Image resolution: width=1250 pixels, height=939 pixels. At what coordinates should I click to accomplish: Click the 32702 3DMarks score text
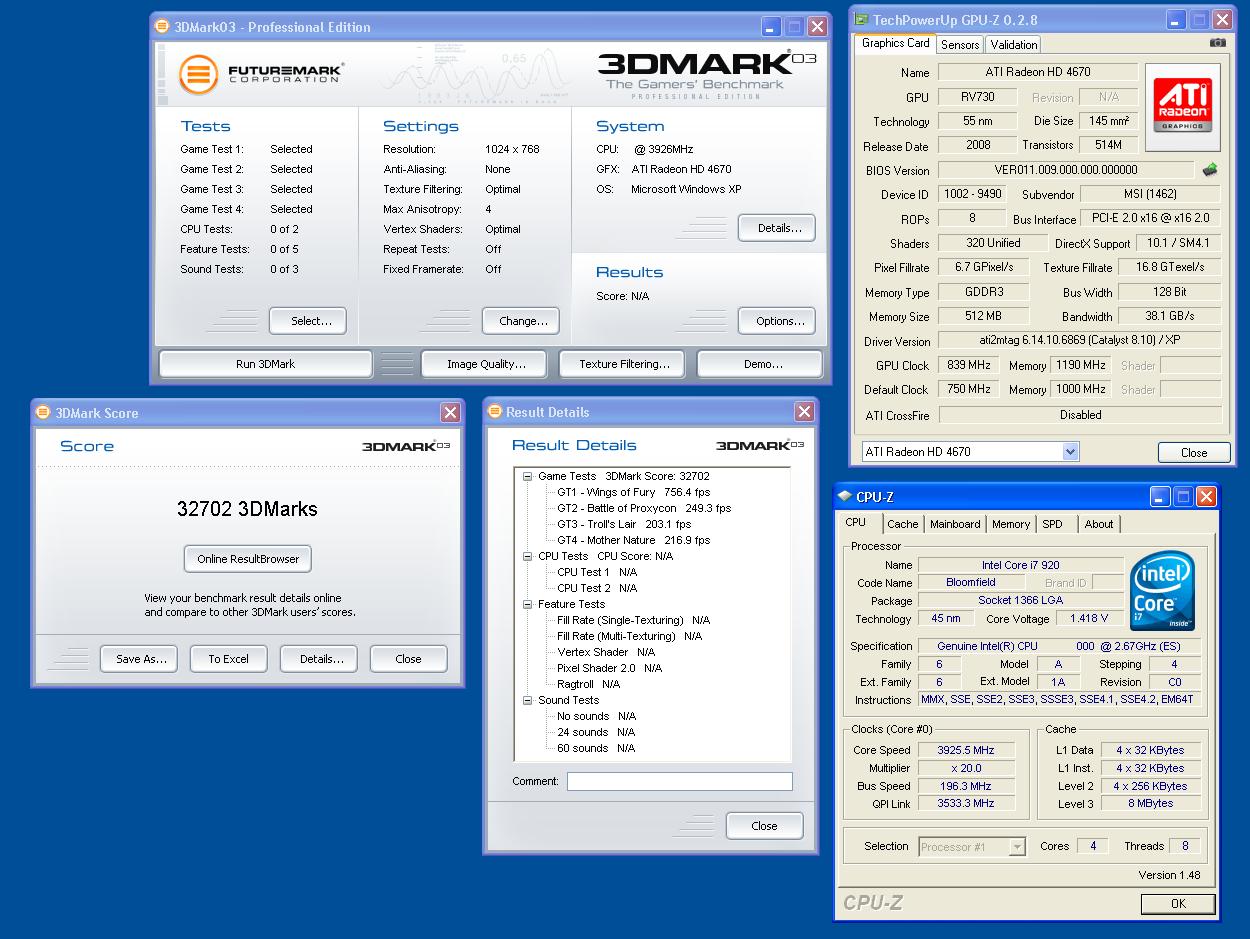[x=247, y=509]
